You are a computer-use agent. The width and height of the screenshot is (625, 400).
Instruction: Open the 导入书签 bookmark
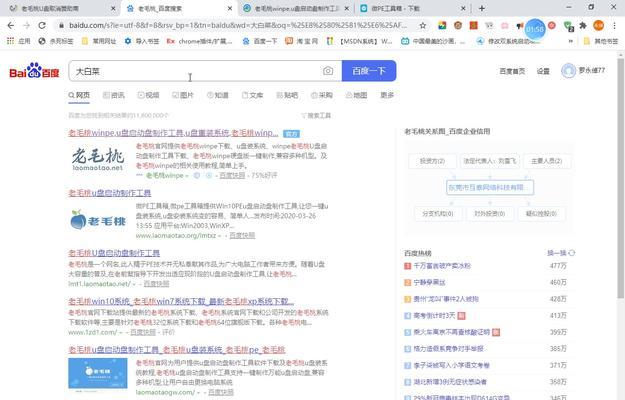pyautogui.click(x=142, y=41)
